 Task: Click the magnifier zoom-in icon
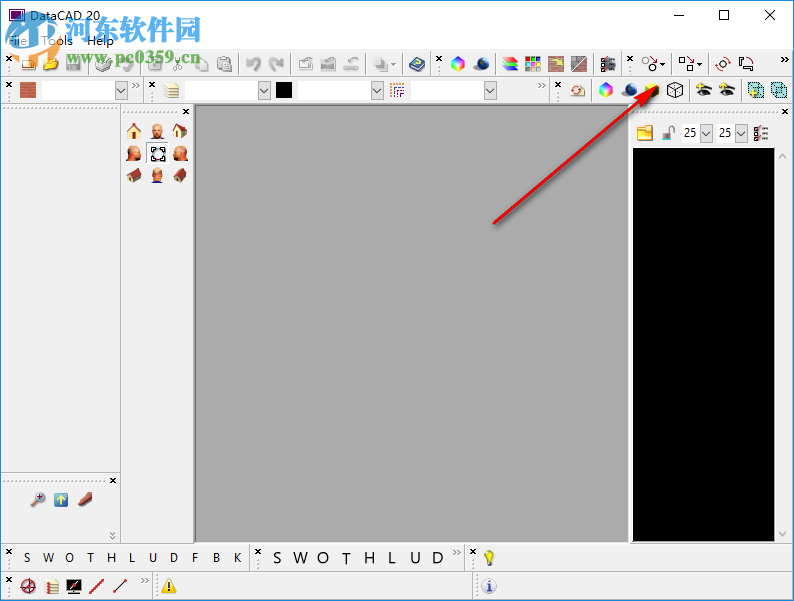pos(37,500)
